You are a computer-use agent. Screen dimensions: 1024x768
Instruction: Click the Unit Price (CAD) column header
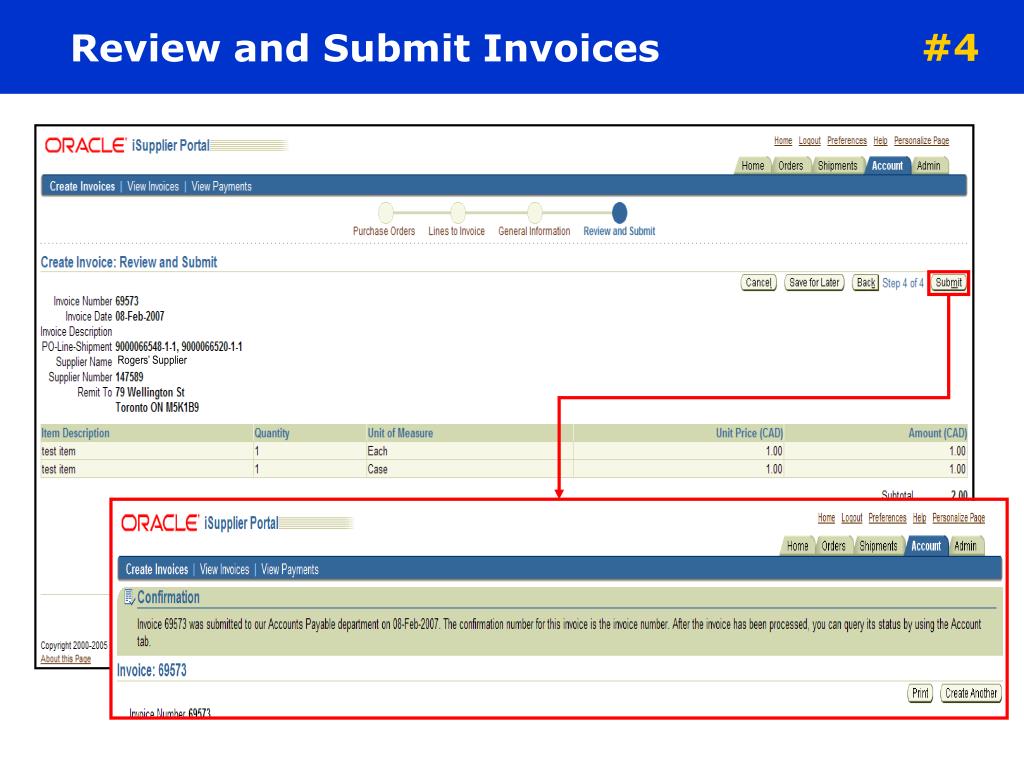(x=749, y=433)
